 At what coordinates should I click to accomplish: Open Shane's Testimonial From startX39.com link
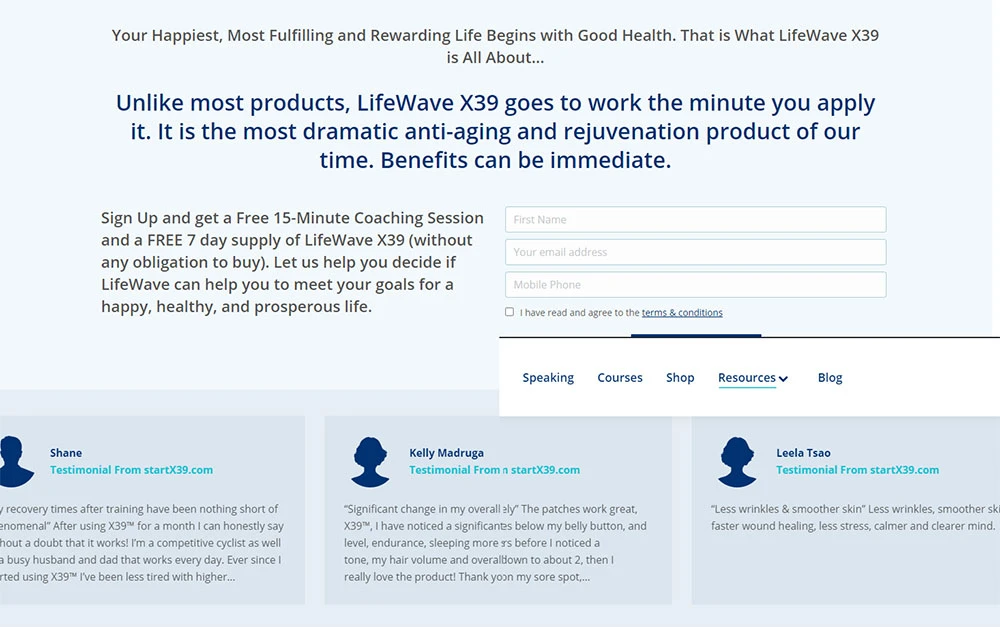[131, 470]
